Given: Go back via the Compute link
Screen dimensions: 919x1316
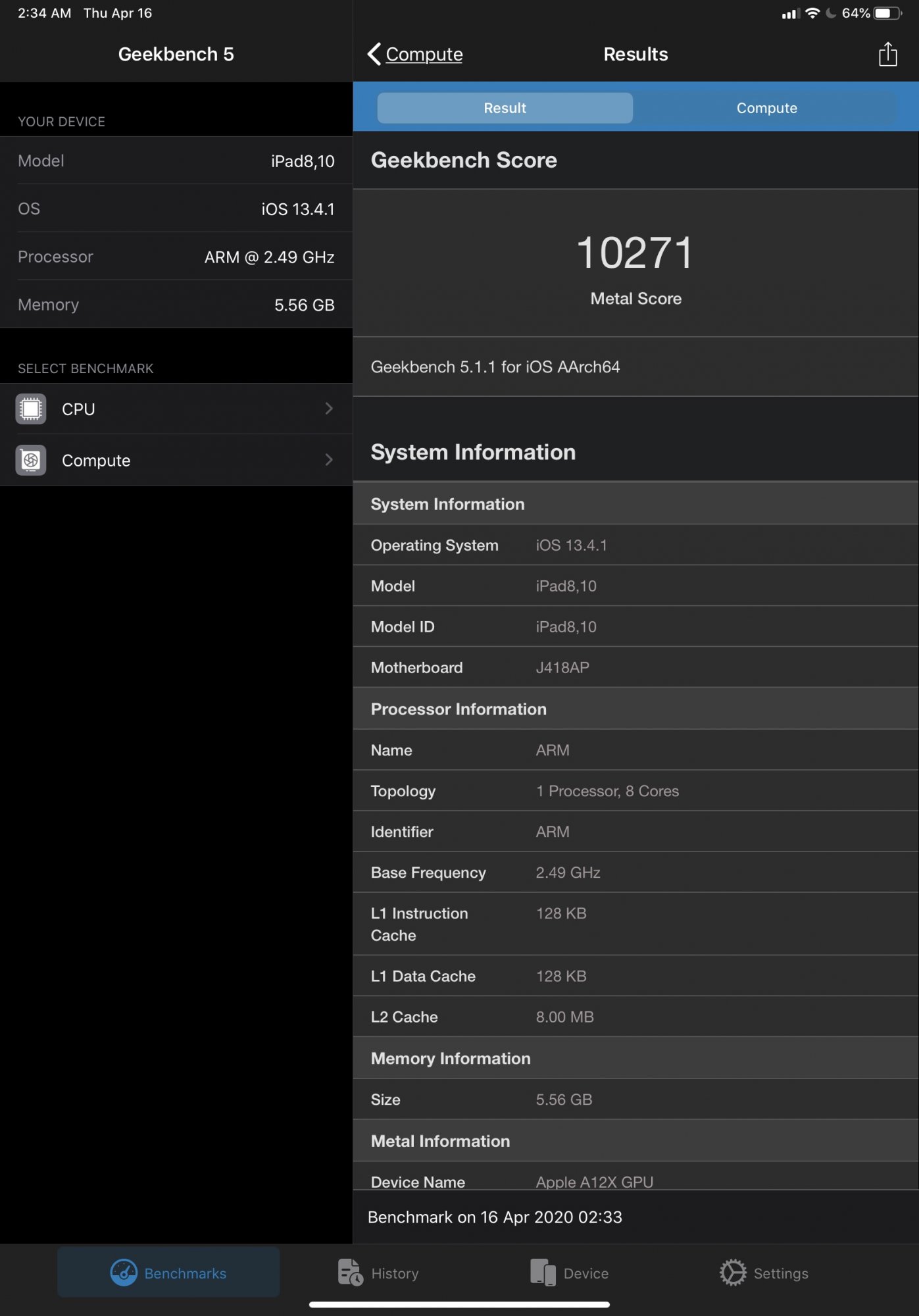Looking at the screenshot, I should click(424, 54).
